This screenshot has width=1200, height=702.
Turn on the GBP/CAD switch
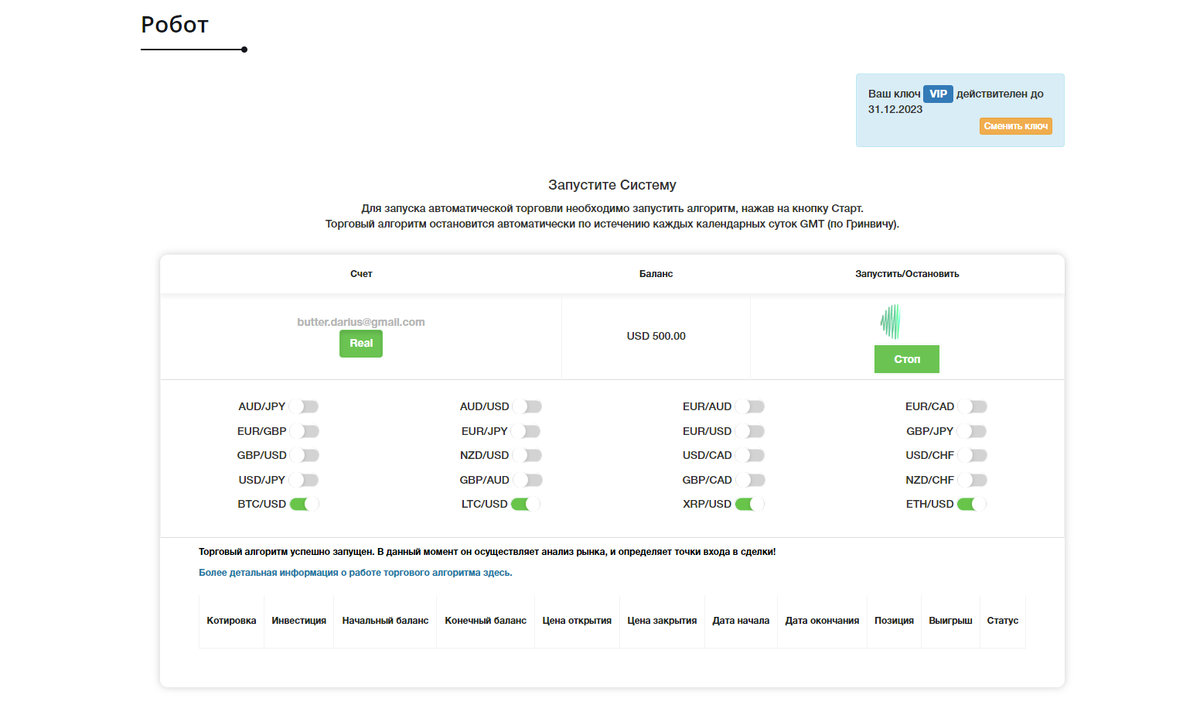pyautogui.click(x=750, y=480)
